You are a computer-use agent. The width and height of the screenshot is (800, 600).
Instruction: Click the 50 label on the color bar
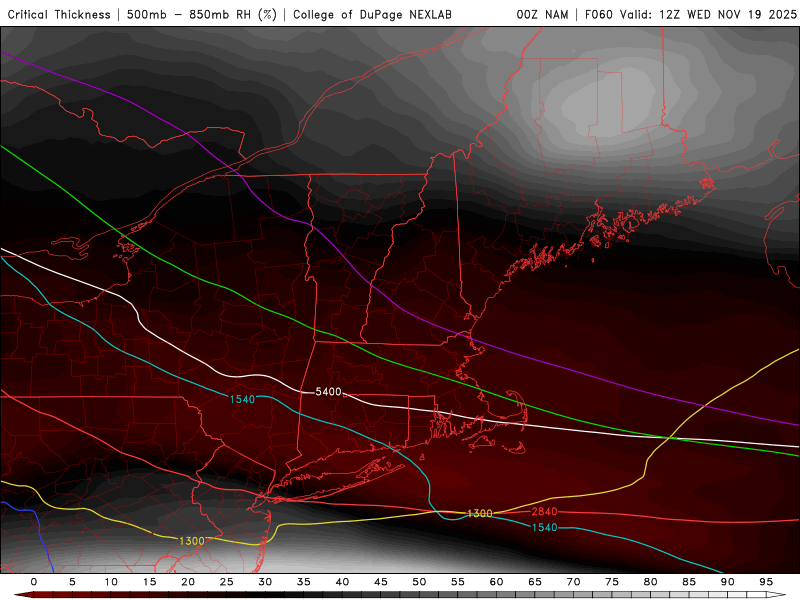pyautogui.click(x=419, y=582)
